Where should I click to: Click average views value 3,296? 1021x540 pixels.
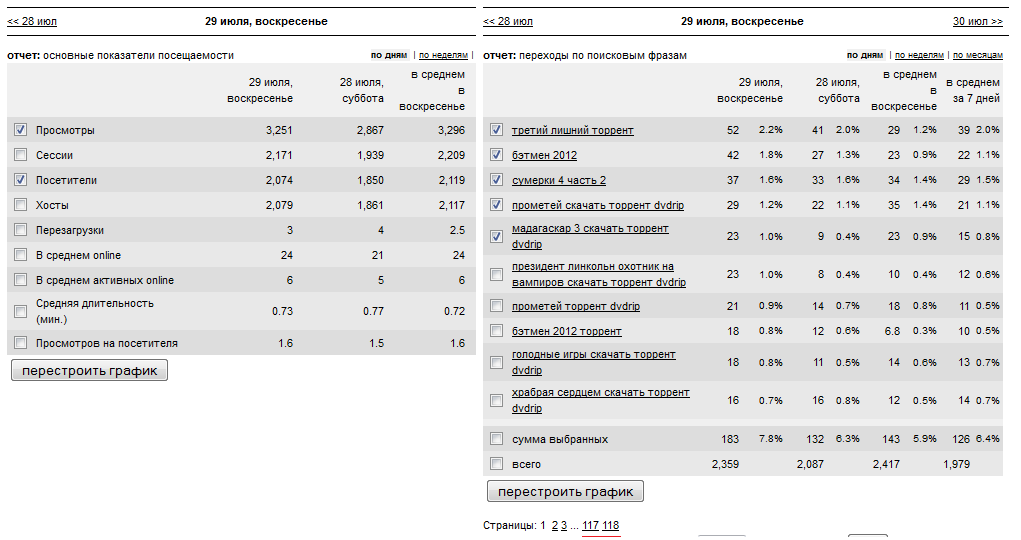[x=451, y=130]
